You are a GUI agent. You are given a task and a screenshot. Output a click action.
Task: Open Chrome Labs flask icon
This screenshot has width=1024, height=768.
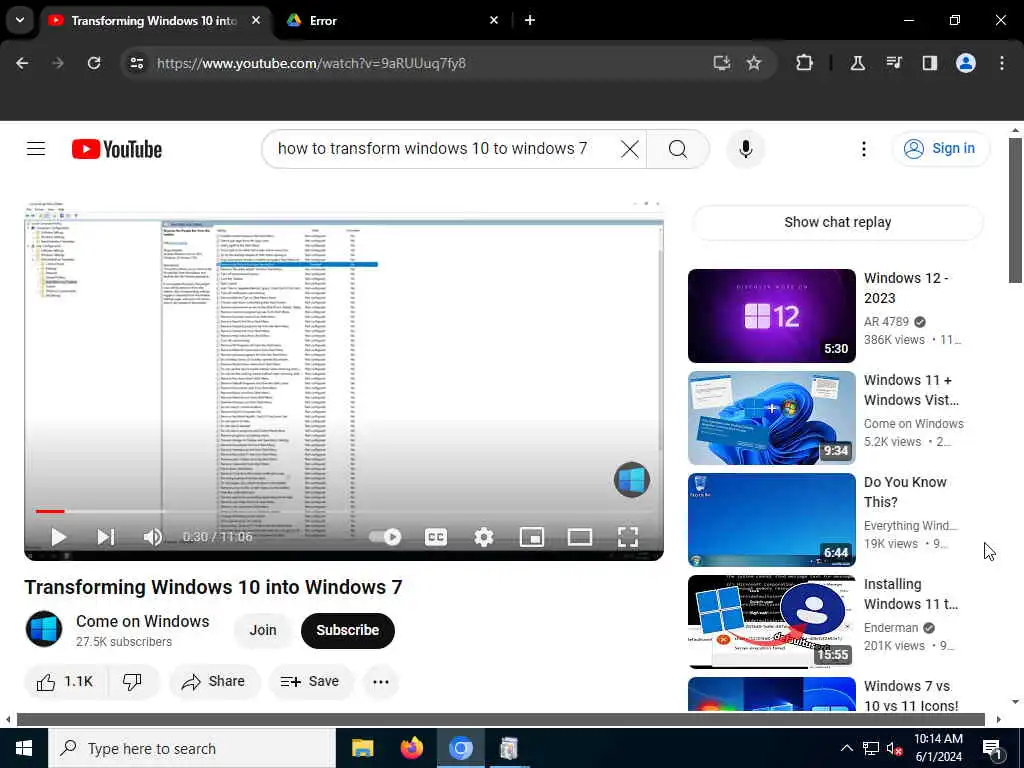point(857,63)
